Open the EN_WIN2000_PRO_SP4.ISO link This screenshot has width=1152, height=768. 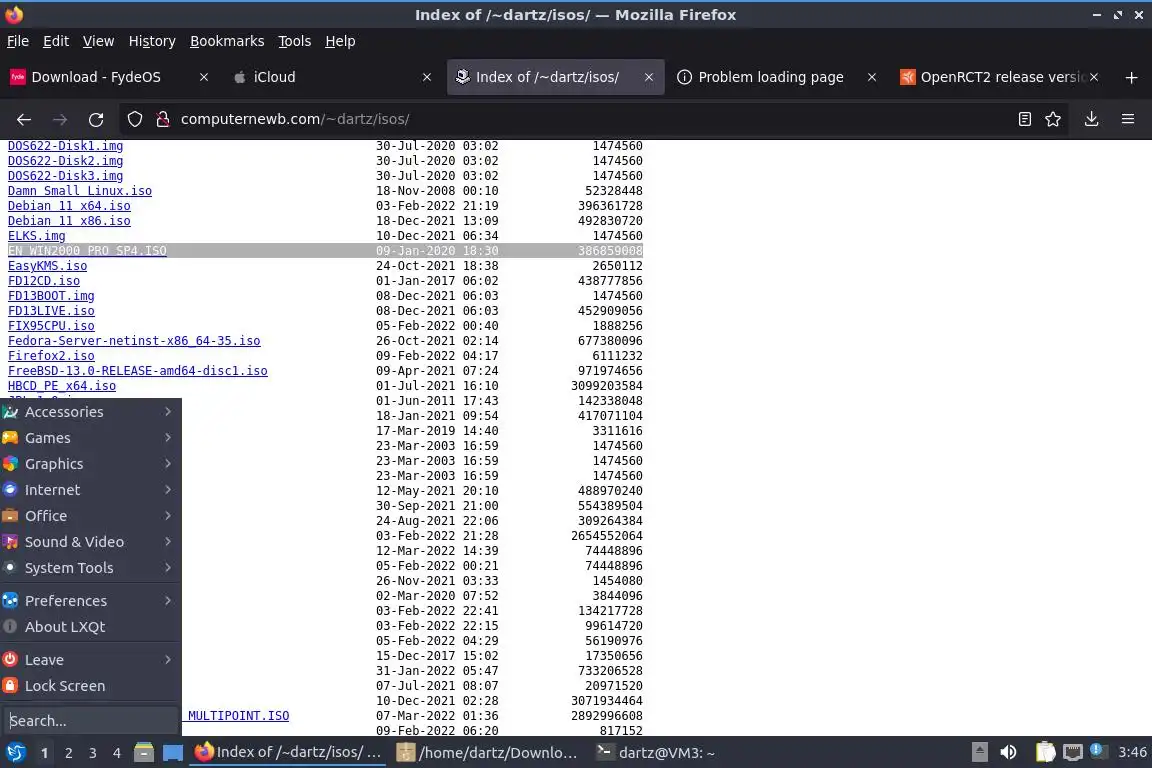click(x=87, y=251)
